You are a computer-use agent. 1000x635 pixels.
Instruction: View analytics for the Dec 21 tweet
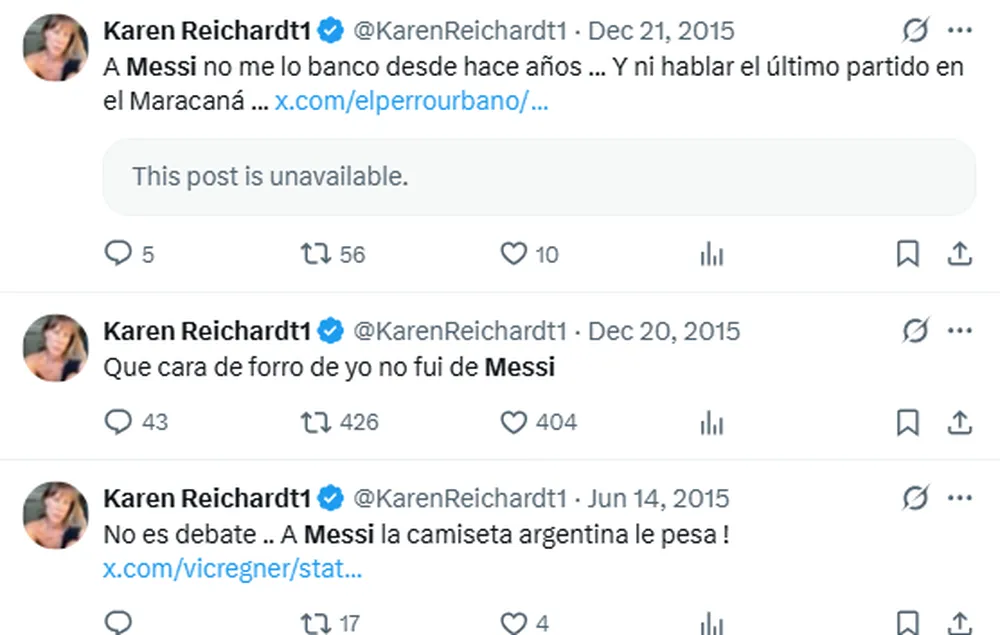pyautogui.click(x=711, y=255)
